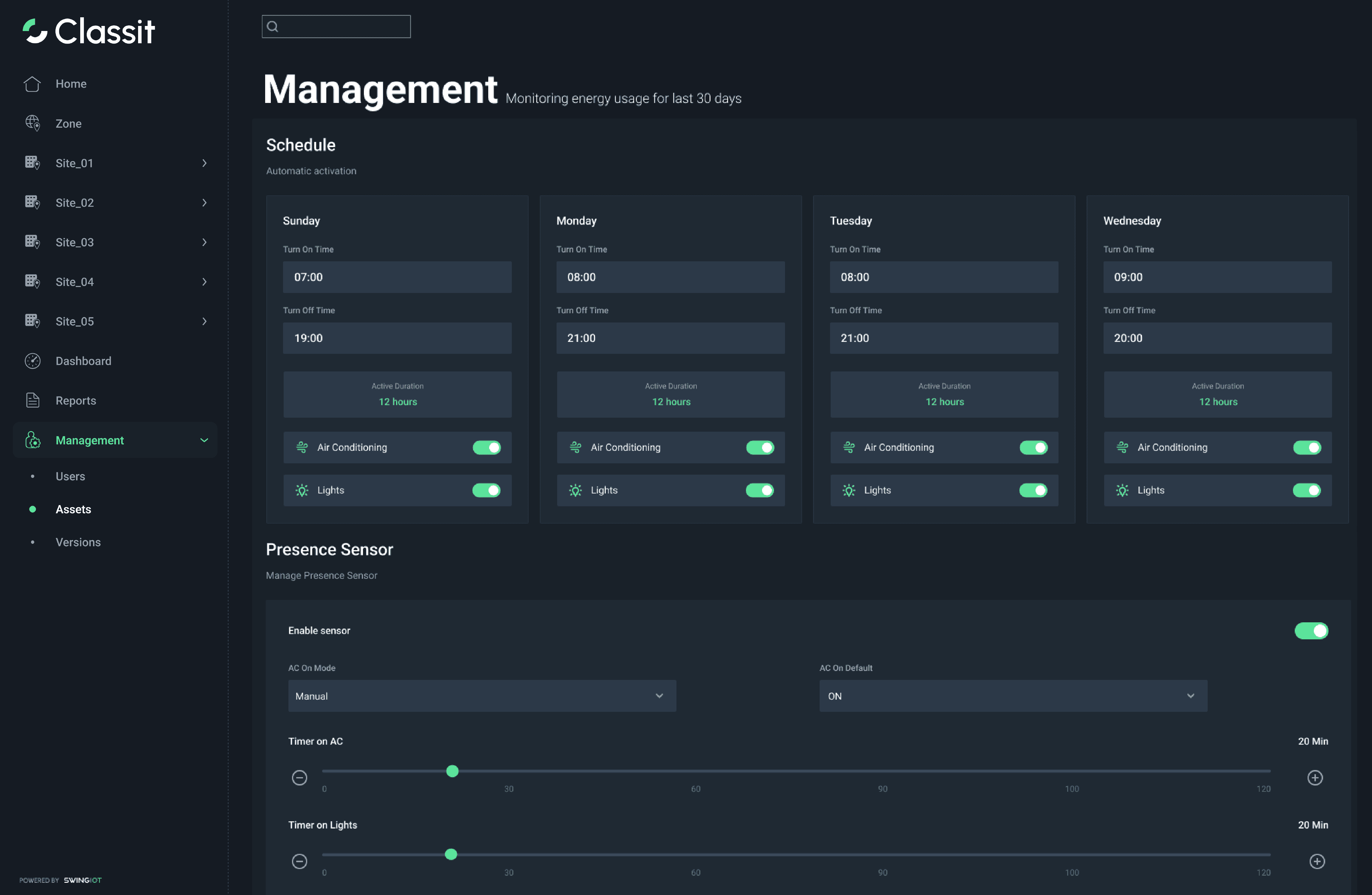The width and height of the screenshot is (1372, 895).
Task: Select the Home icon in sidebar
Action: [32, 84]
